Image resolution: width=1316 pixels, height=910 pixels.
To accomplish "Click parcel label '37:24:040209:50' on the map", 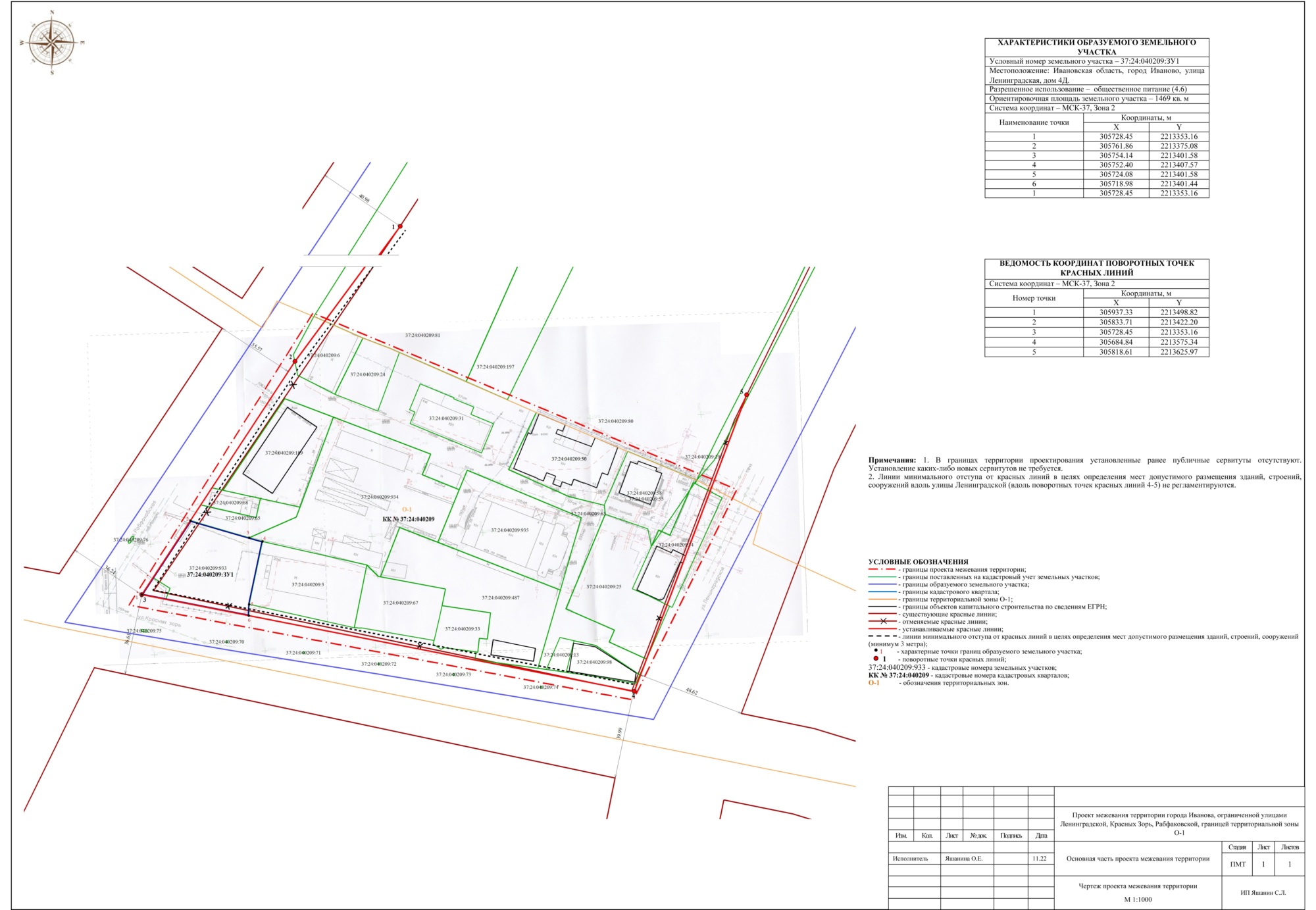I will (x=569, y=459).
